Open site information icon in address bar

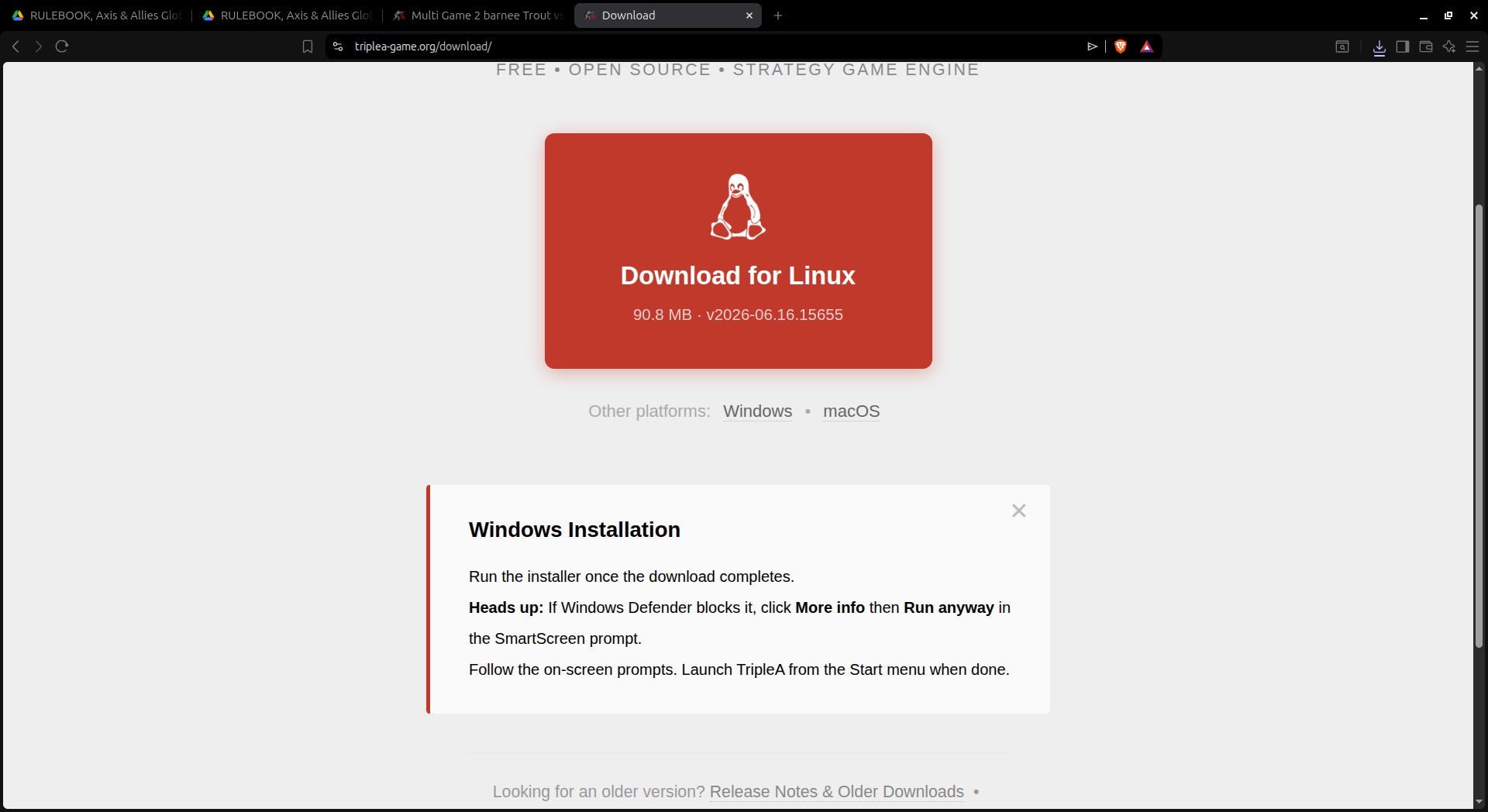coord(338,46)
